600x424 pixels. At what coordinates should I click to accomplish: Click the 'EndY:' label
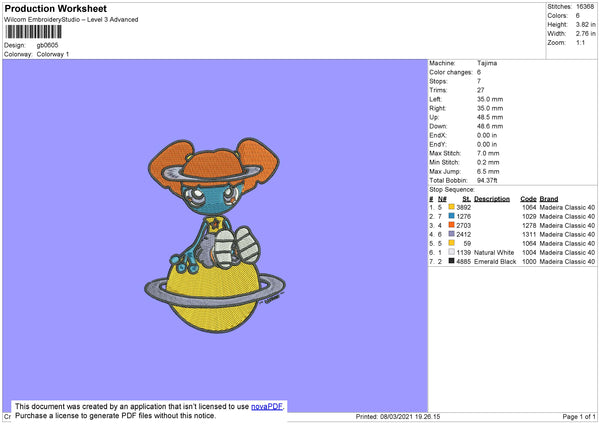click(x=438, y=144)
